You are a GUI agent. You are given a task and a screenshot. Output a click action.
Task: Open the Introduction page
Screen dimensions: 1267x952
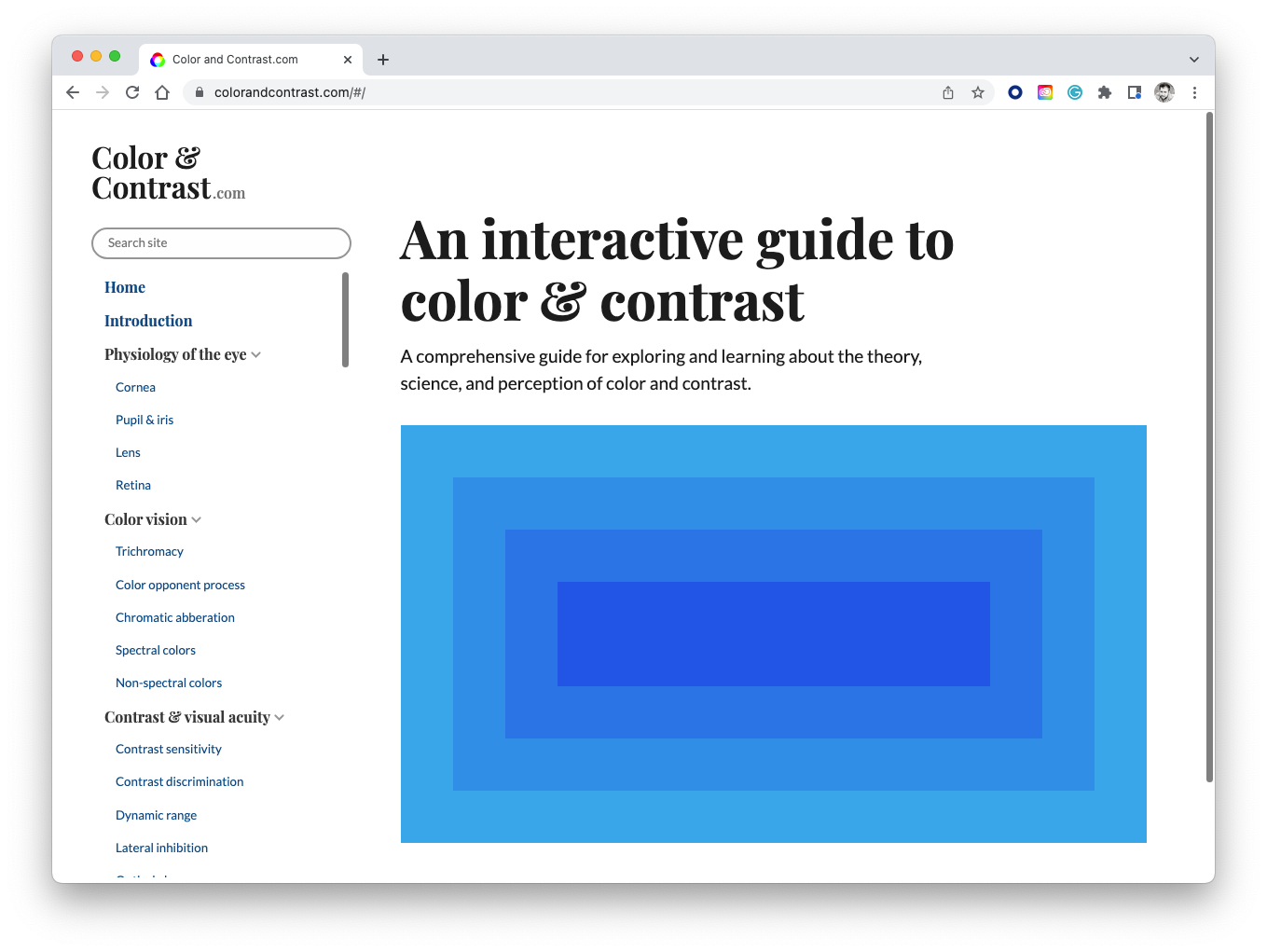click(x=148, y=321)
